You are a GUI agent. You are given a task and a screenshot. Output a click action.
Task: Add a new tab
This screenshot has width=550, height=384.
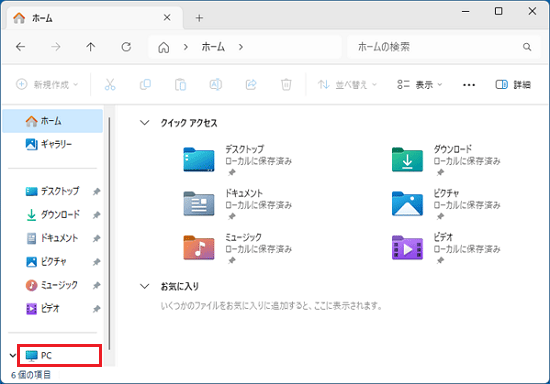click(199, 18)
